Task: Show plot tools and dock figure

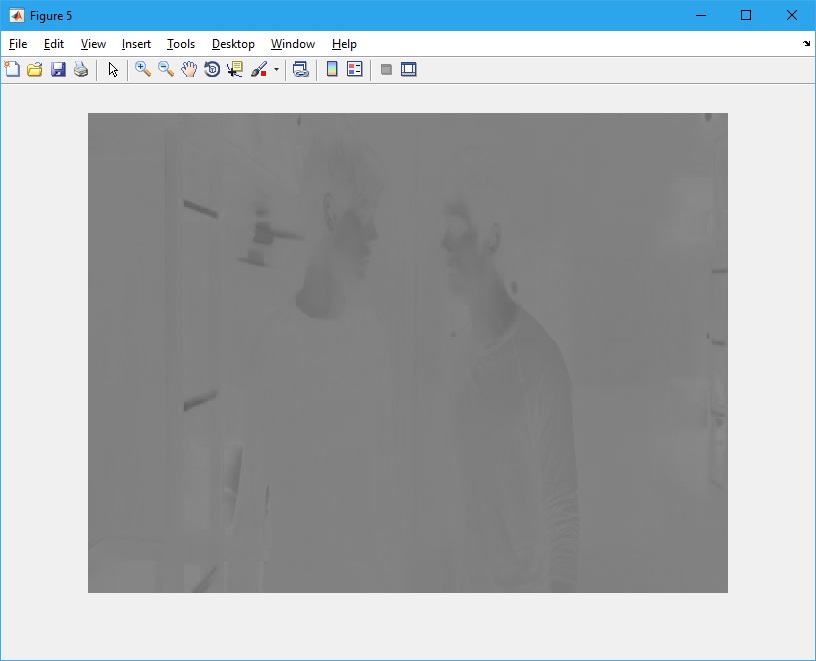Action: click(409, 69)
